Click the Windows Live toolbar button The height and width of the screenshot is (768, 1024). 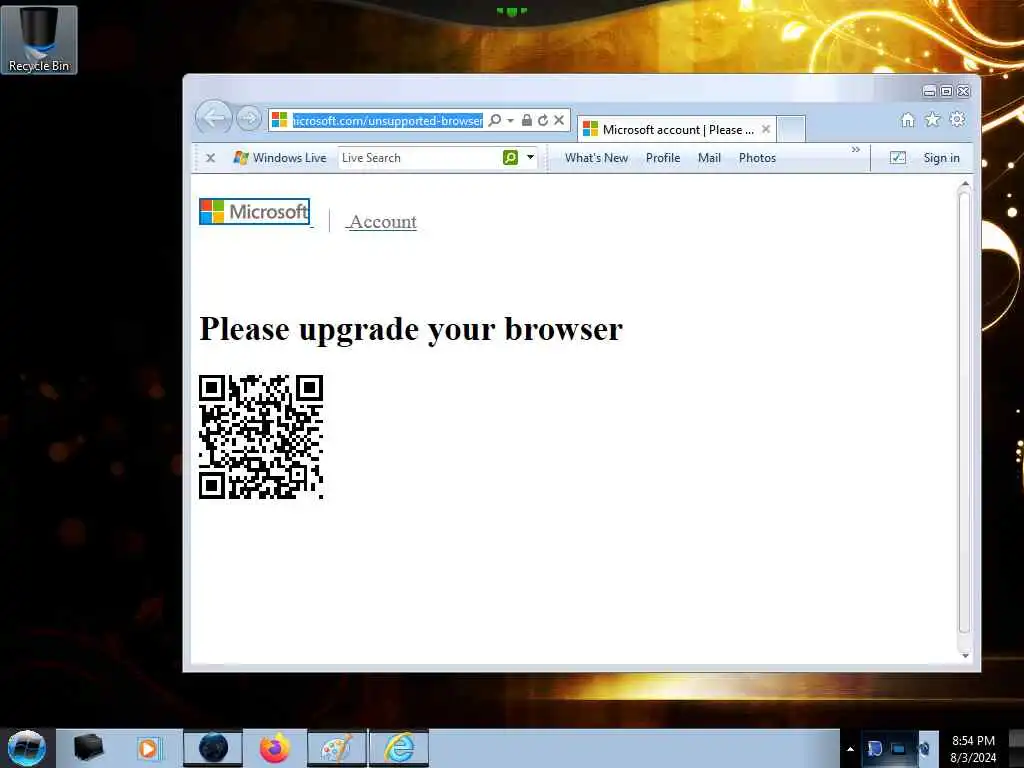click(280, 157)
